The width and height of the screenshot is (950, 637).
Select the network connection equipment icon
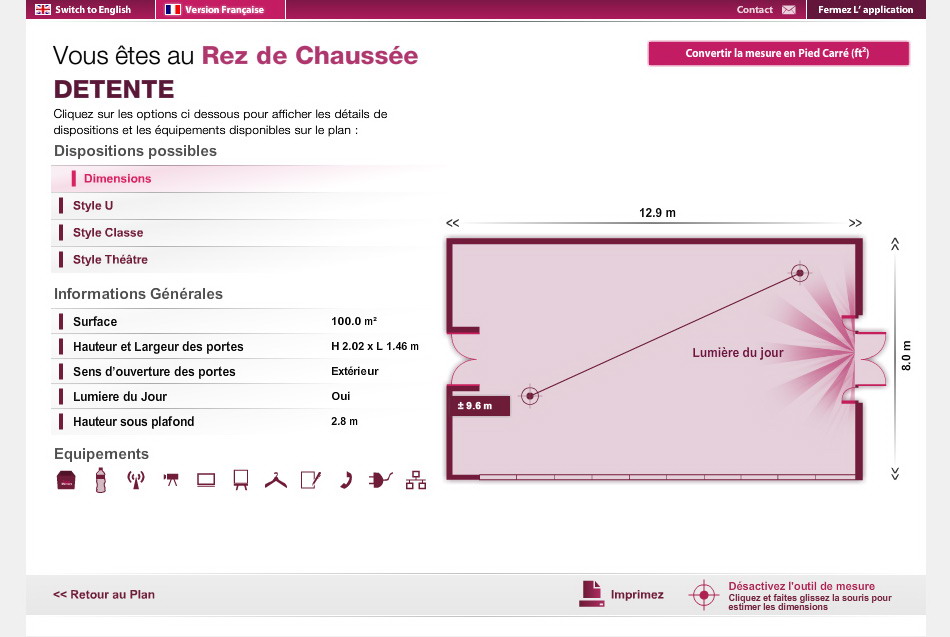[x=416, y=480]
